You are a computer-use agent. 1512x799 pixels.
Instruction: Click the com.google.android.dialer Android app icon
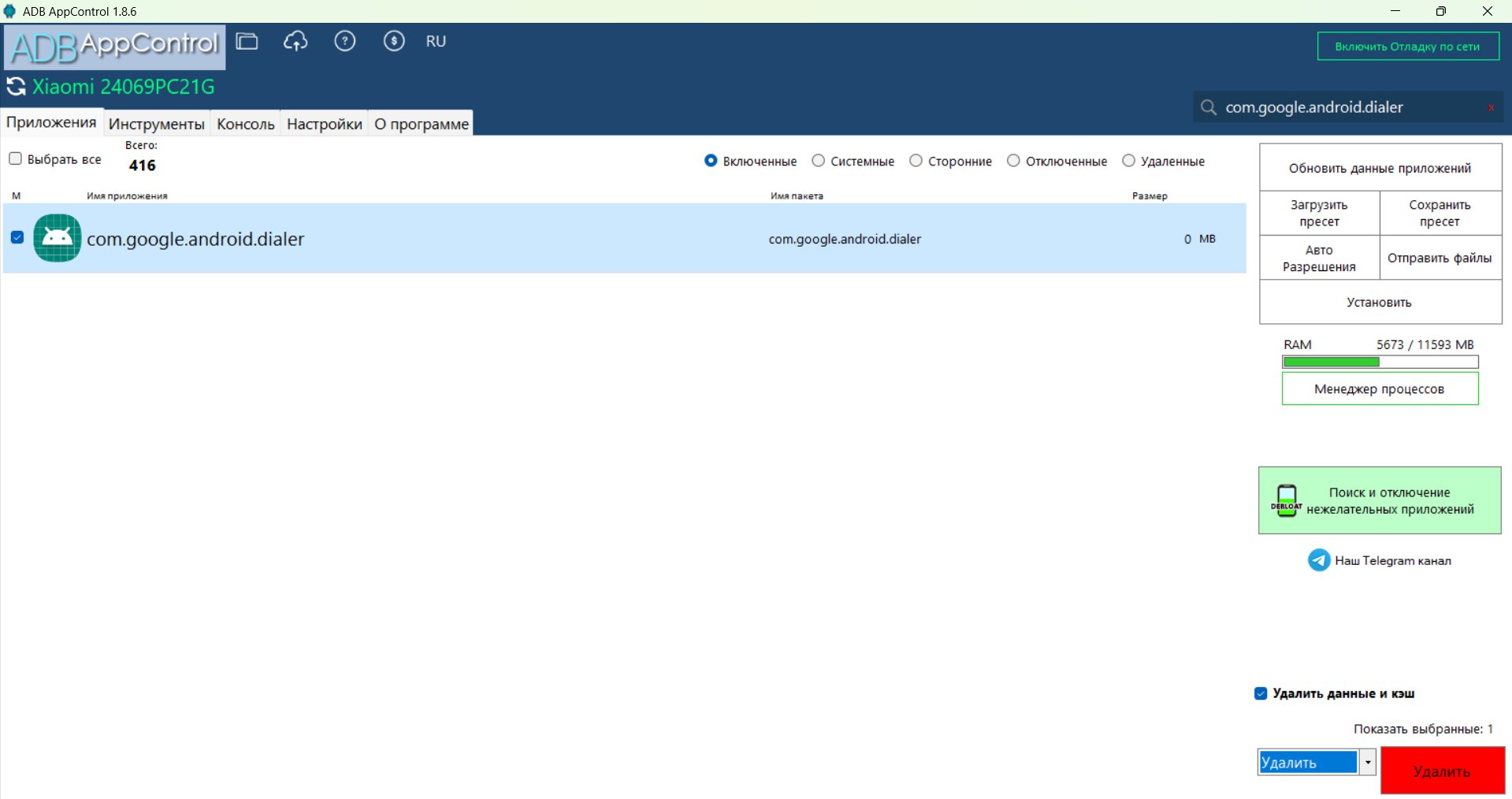[x=58, y=238]
